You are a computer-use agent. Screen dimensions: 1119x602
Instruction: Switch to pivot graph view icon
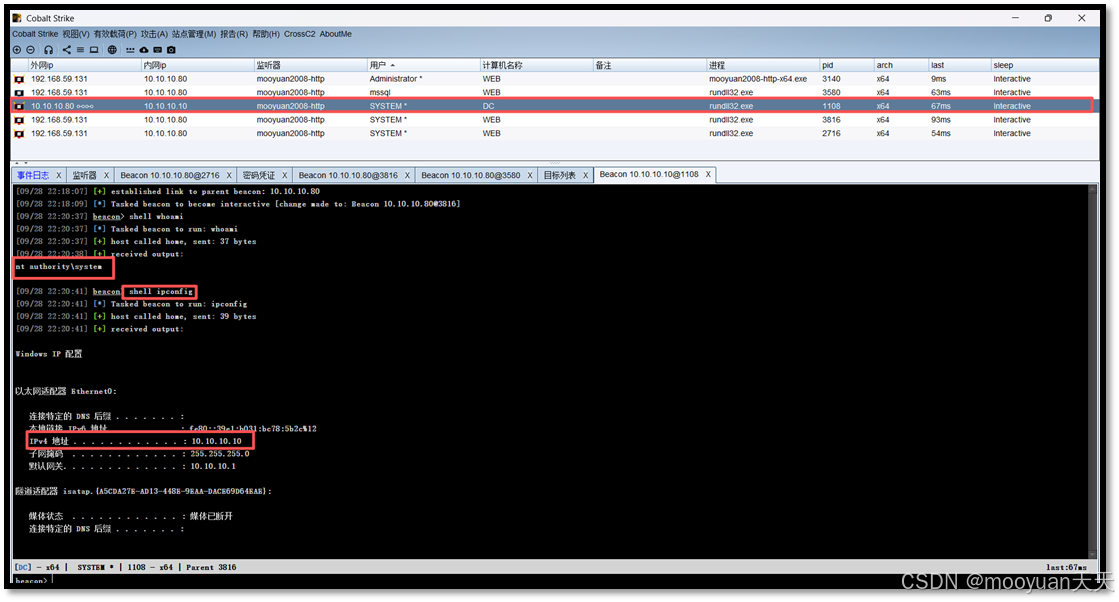(x=66, y=50)
